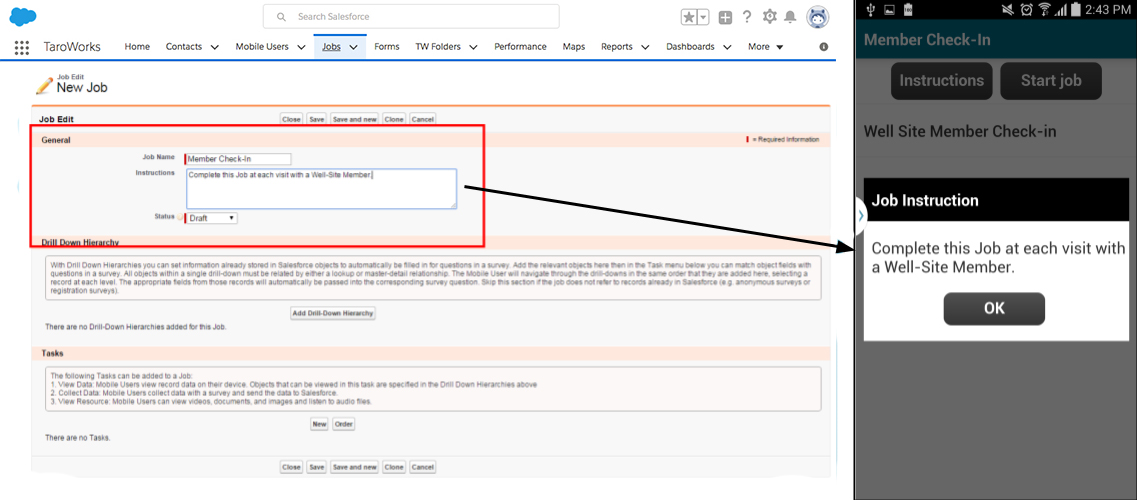
Task: Open the notifications bell
Action: coord(790,17)
